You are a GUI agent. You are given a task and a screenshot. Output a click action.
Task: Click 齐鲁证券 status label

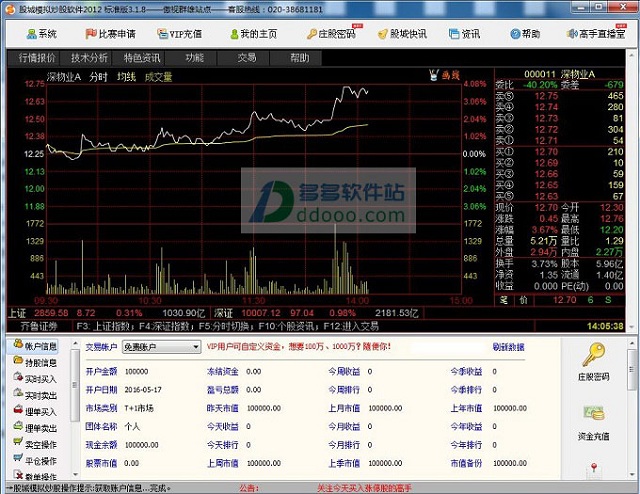[39, 326]
